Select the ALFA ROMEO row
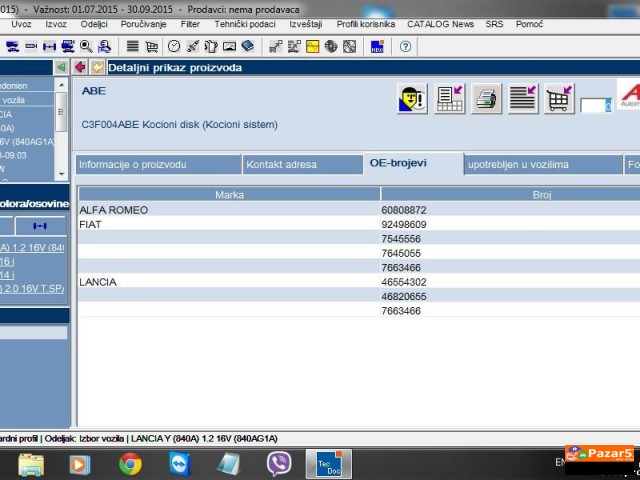 (x=359, y=210)
